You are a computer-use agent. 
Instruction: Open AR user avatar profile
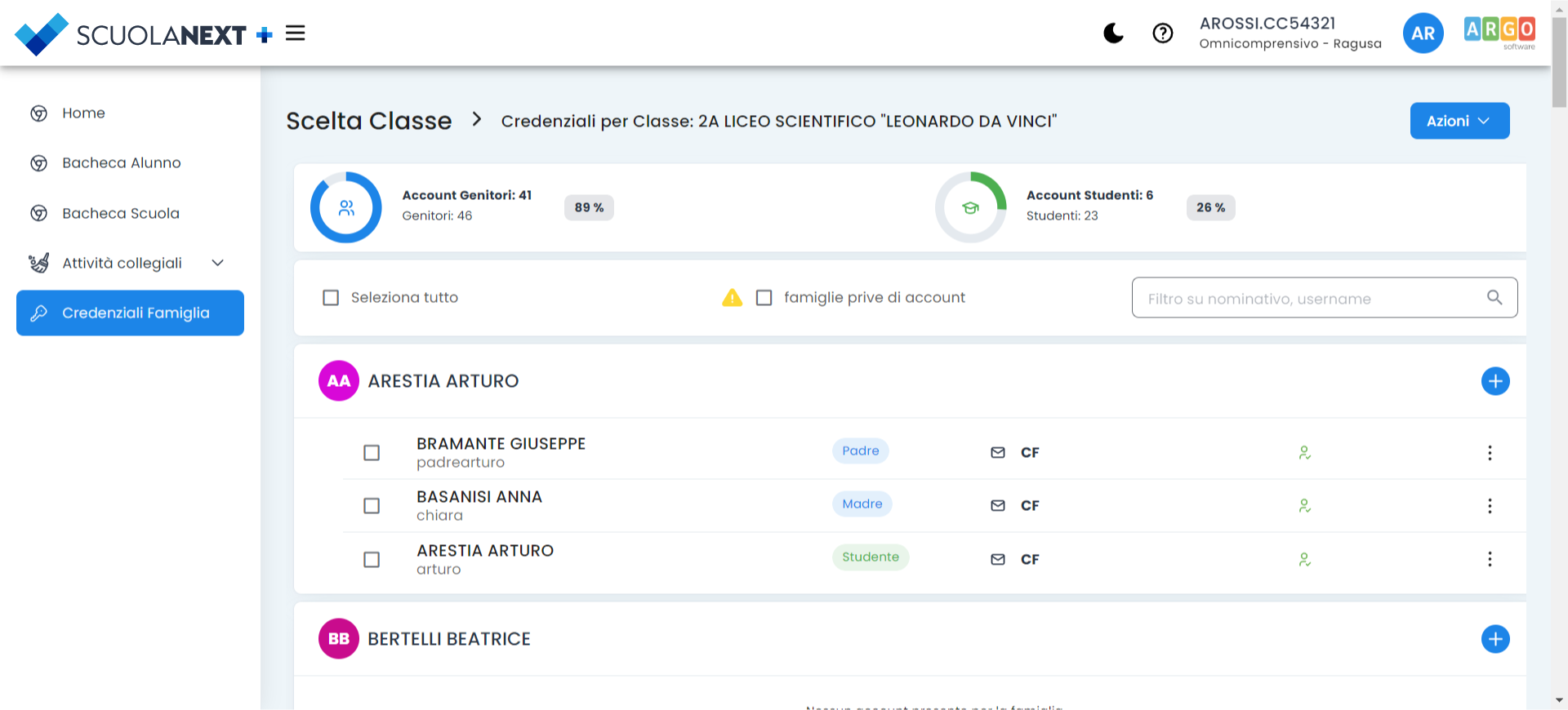(x=1422, y=33)
